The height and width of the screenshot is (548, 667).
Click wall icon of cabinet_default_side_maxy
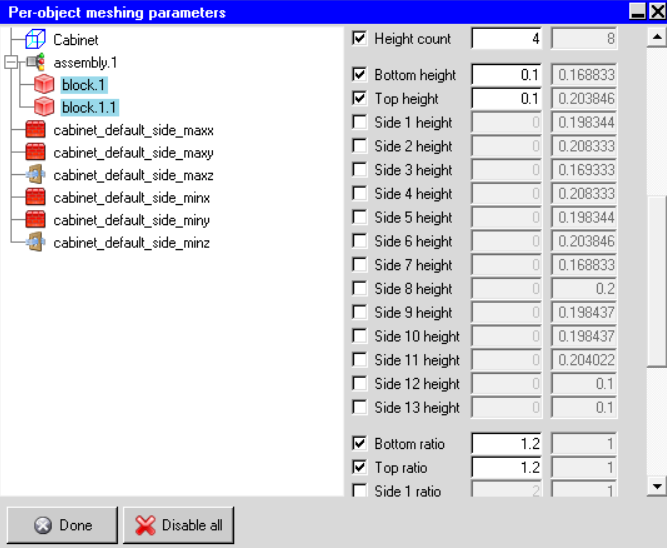[35, 152]
